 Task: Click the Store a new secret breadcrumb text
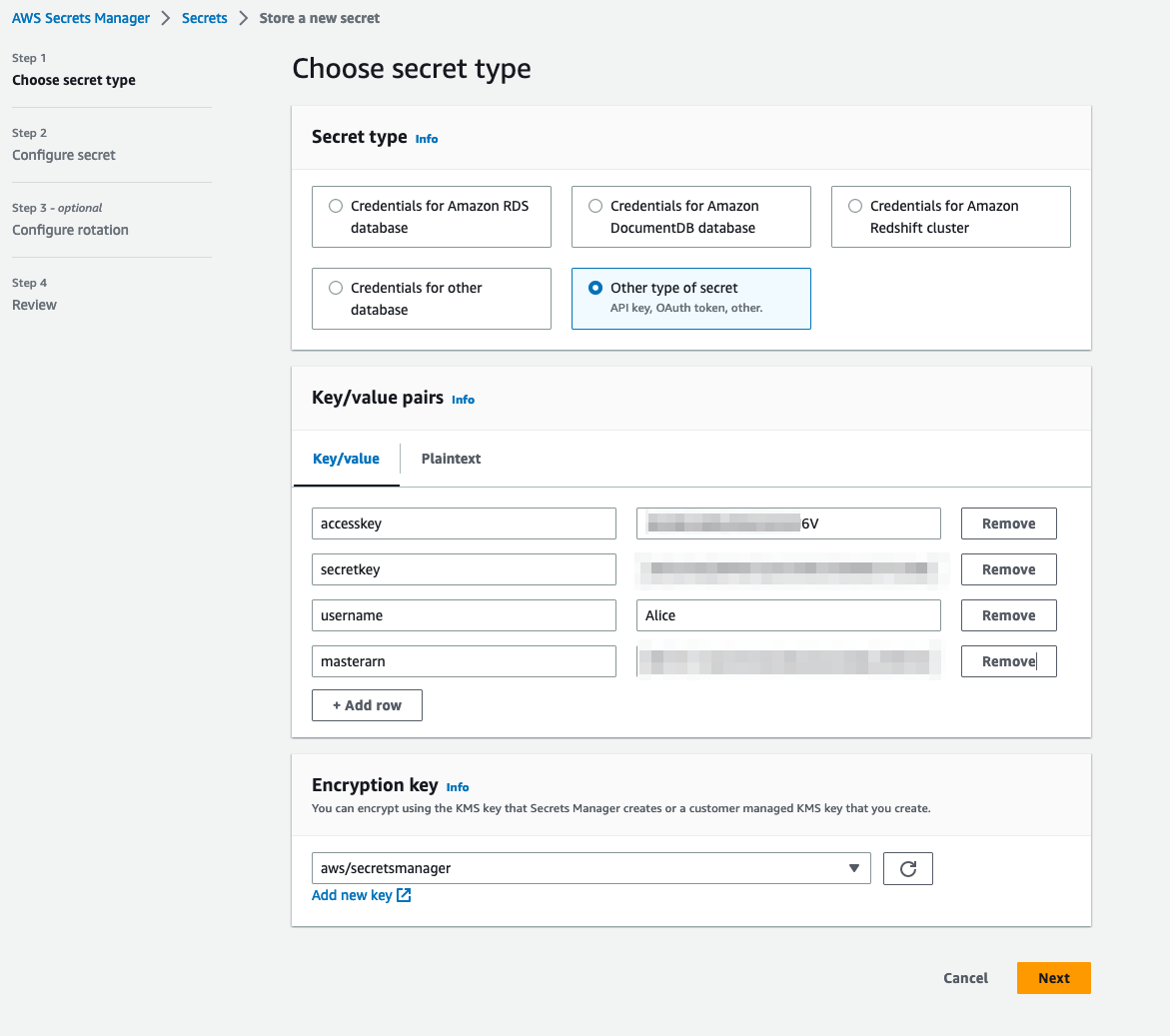pos(320,18)
